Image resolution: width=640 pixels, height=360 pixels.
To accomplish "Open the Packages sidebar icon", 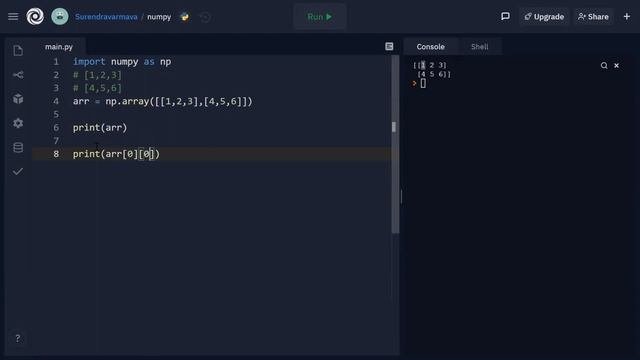I will point(18,99).
